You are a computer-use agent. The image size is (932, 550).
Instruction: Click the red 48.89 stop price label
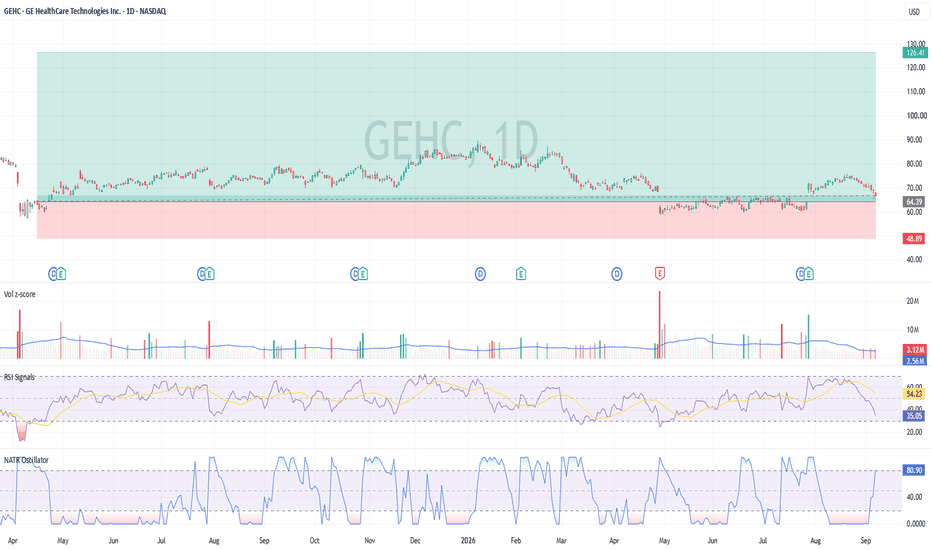(914, 238)
